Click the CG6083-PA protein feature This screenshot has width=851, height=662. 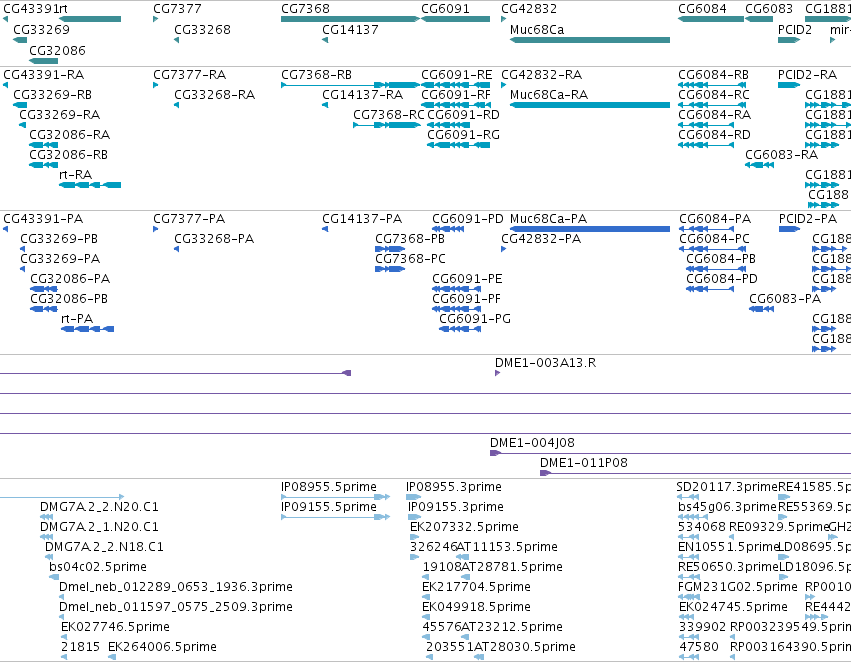coord(761,309)
